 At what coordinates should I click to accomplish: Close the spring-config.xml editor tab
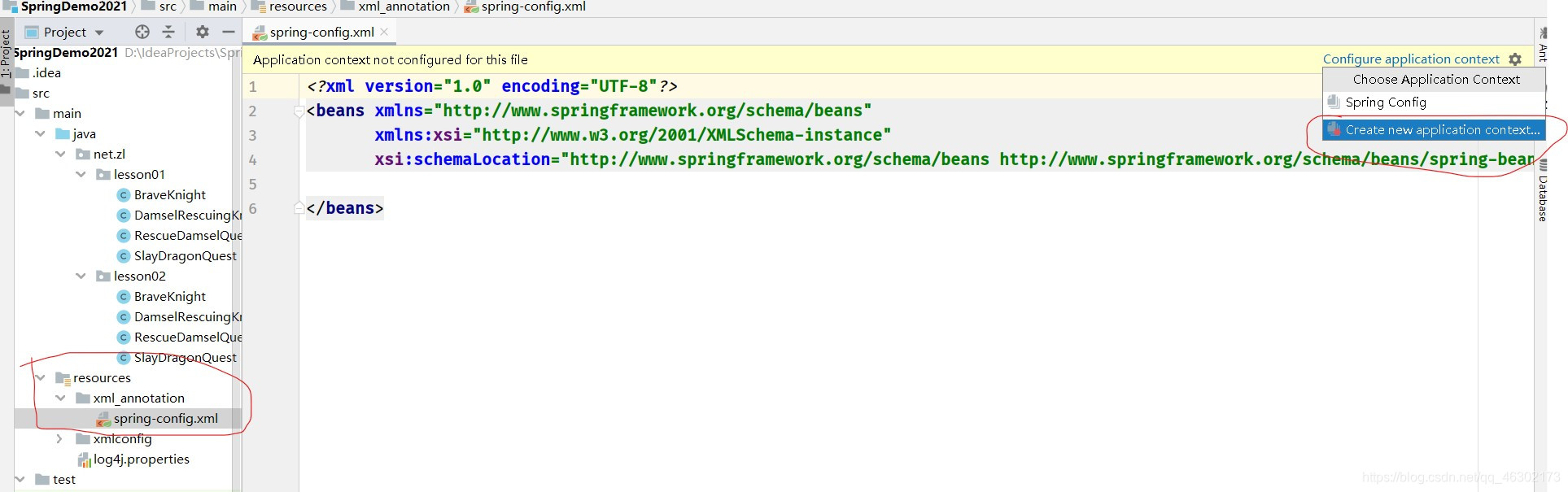pyautogui.click(x=384, y=32)
